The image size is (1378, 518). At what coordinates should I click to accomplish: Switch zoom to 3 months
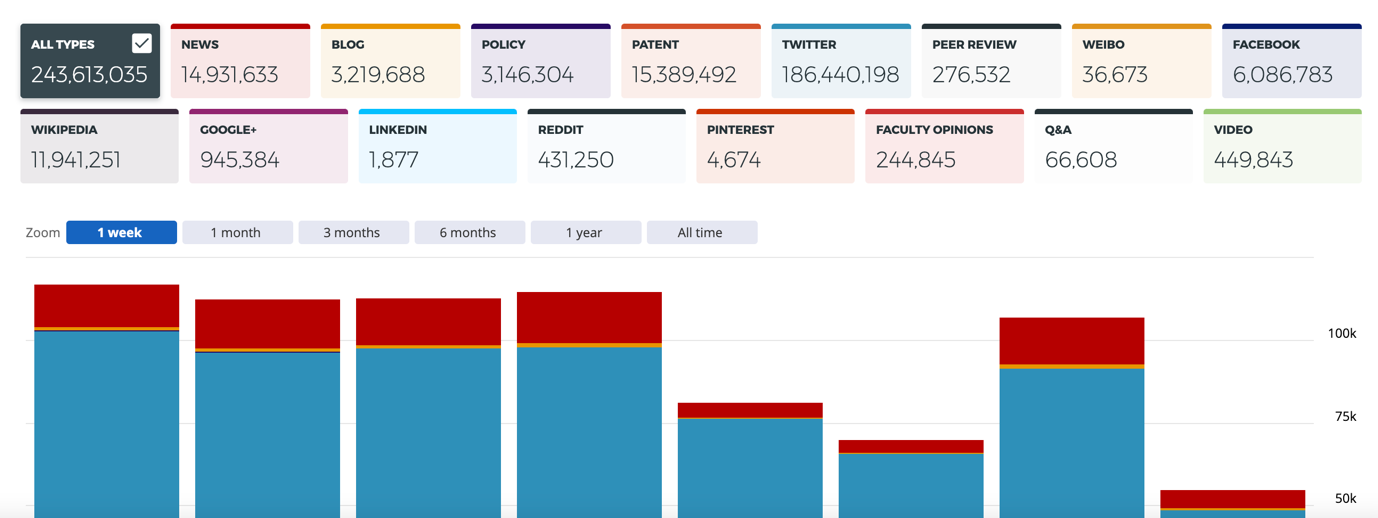pos(353,233)
